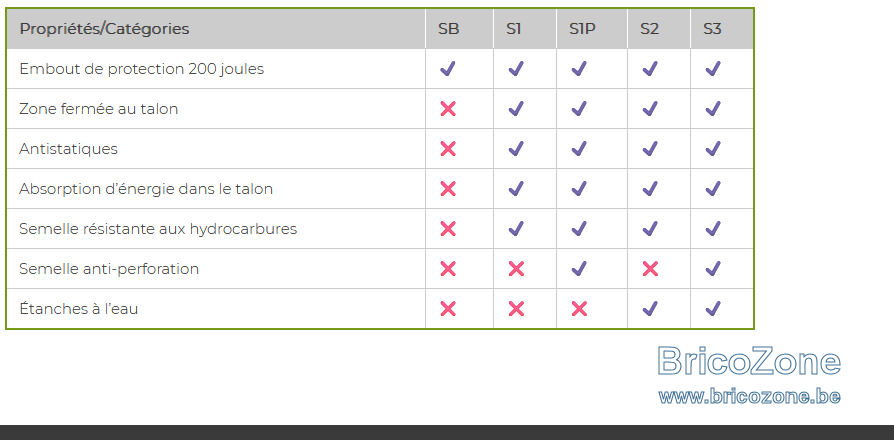The height and width of the screenshot is (440, 894).
Task: Select the S1P column header
Action: 582,28
